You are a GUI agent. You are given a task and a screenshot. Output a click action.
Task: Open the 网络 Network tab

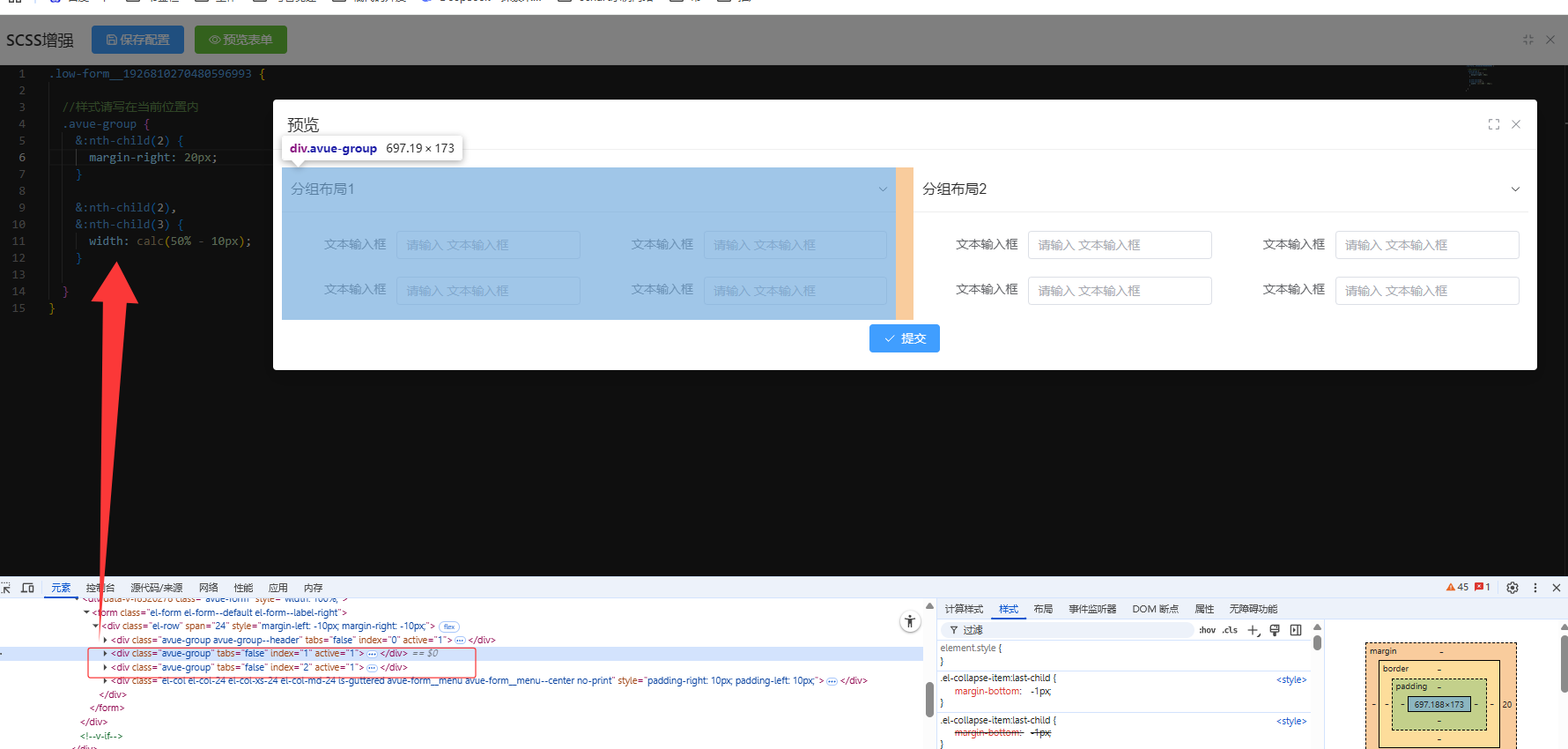coord(209,588)
